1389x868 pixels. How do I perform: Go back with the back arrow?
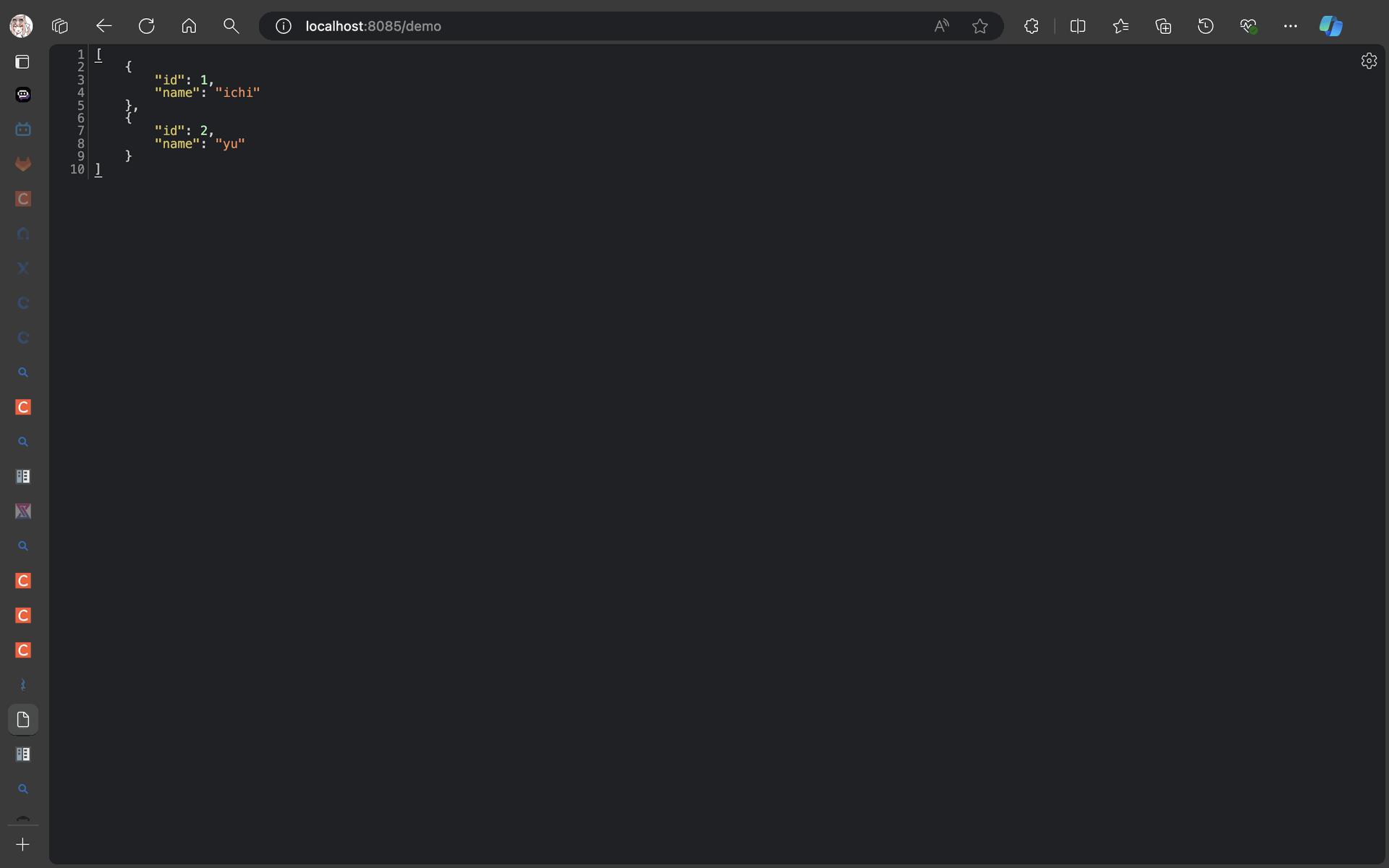click(104, 26)
